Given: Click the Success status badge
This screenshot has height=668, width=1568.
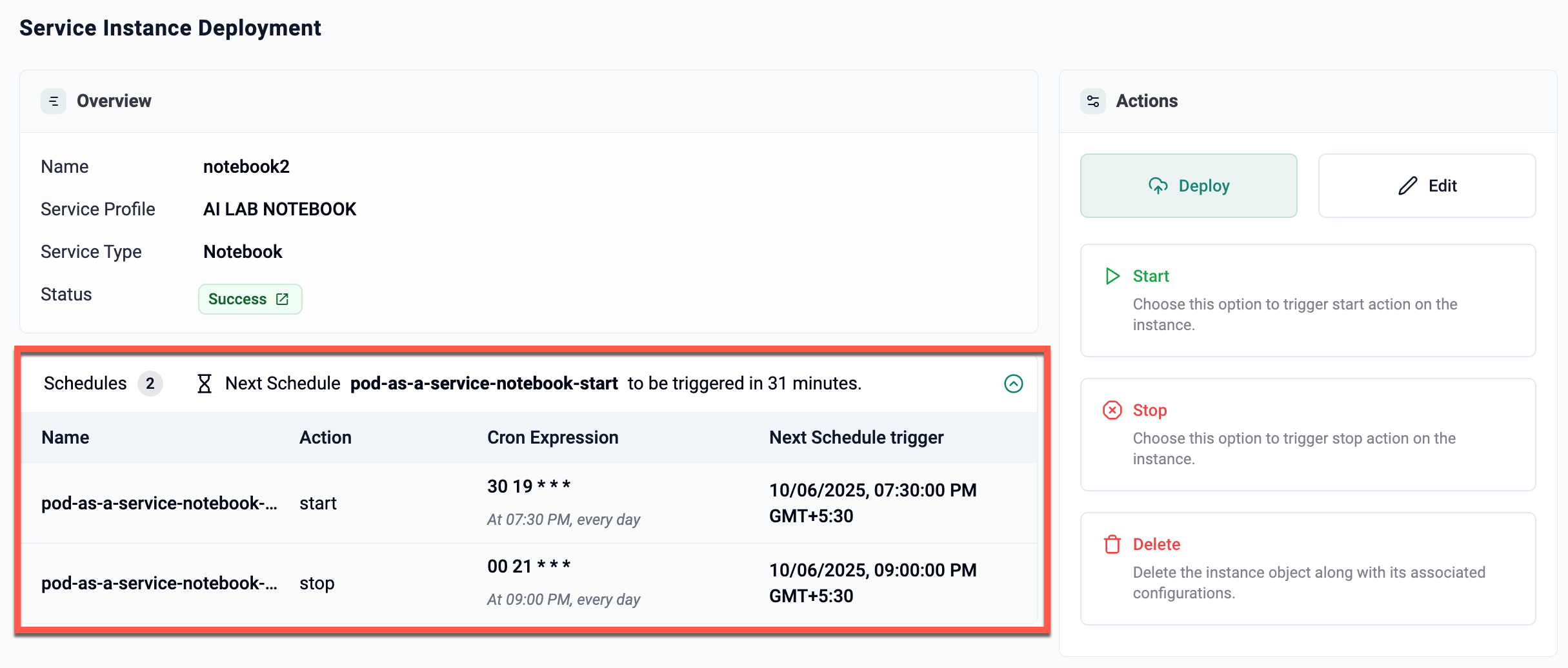Looking at the screenshot, I should point(237,299).
